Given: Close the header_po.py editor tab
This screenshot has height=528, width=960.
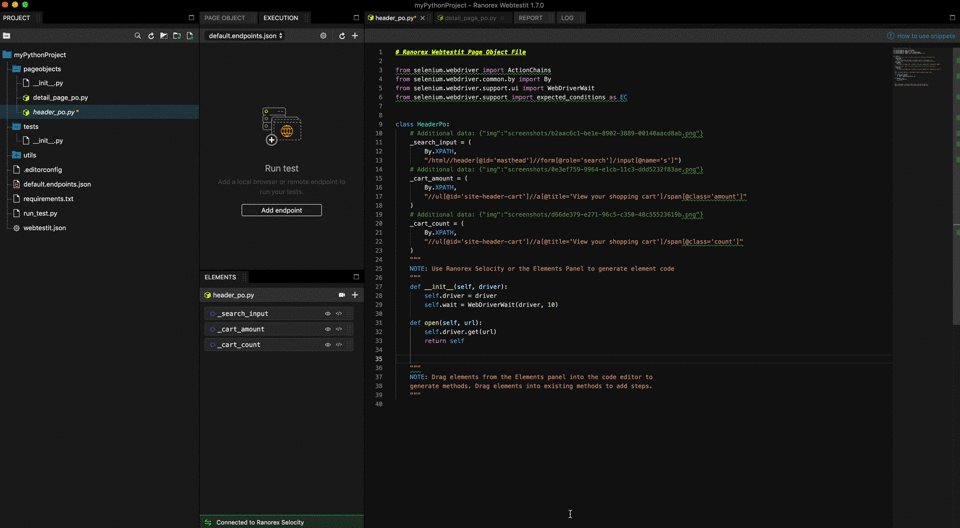Looking at the screenshot, I should click(422, 18).
